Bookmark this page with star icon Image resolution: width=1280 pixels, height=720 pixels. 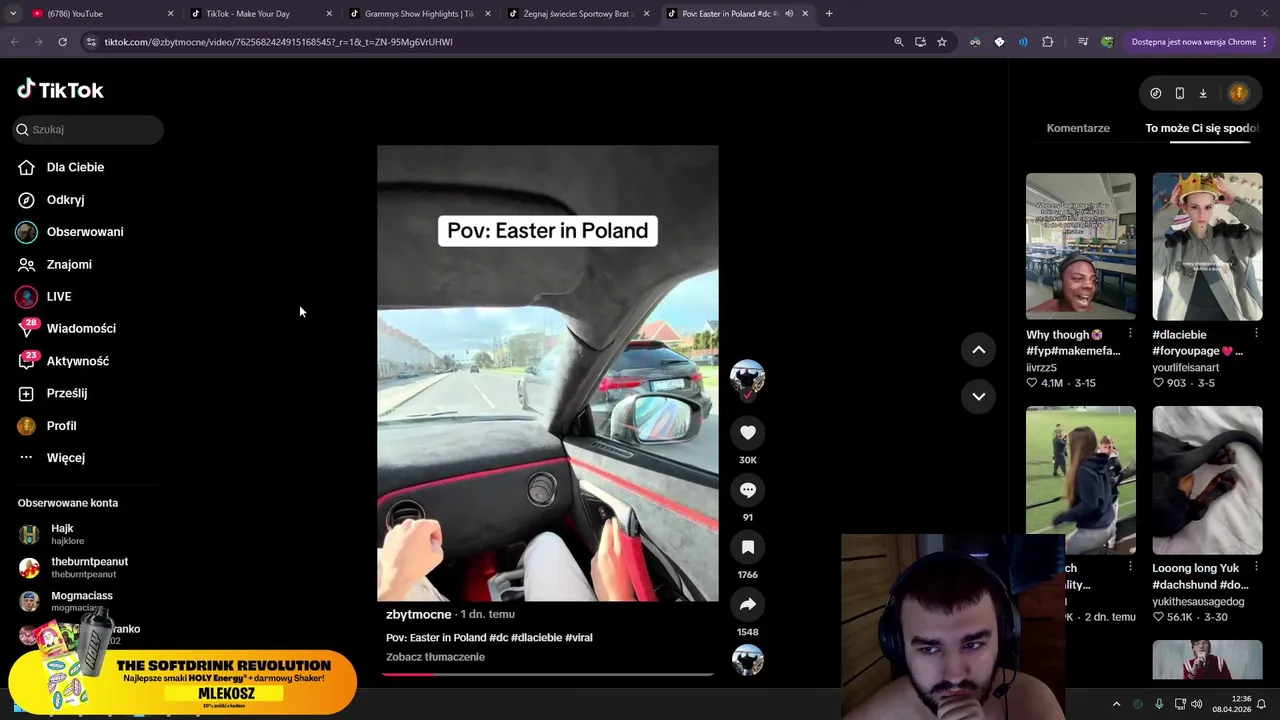click(942, 42)
